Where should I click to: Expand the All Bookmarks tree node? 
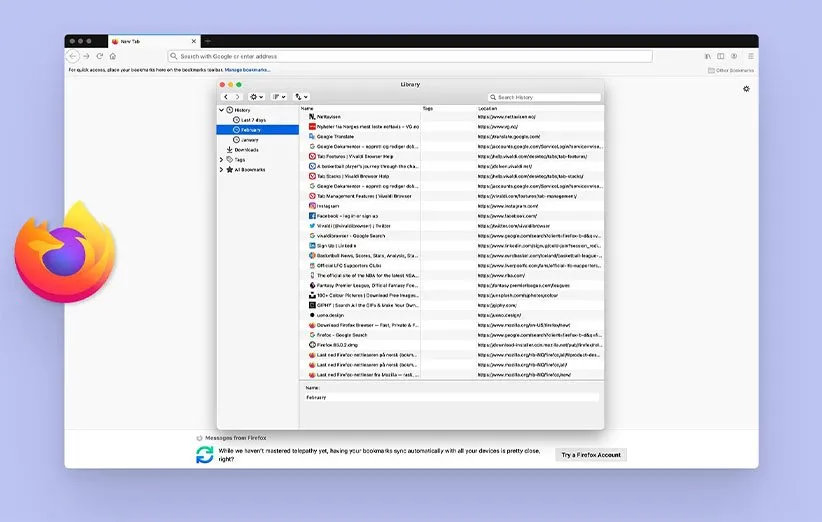click(x=221, y=169)
